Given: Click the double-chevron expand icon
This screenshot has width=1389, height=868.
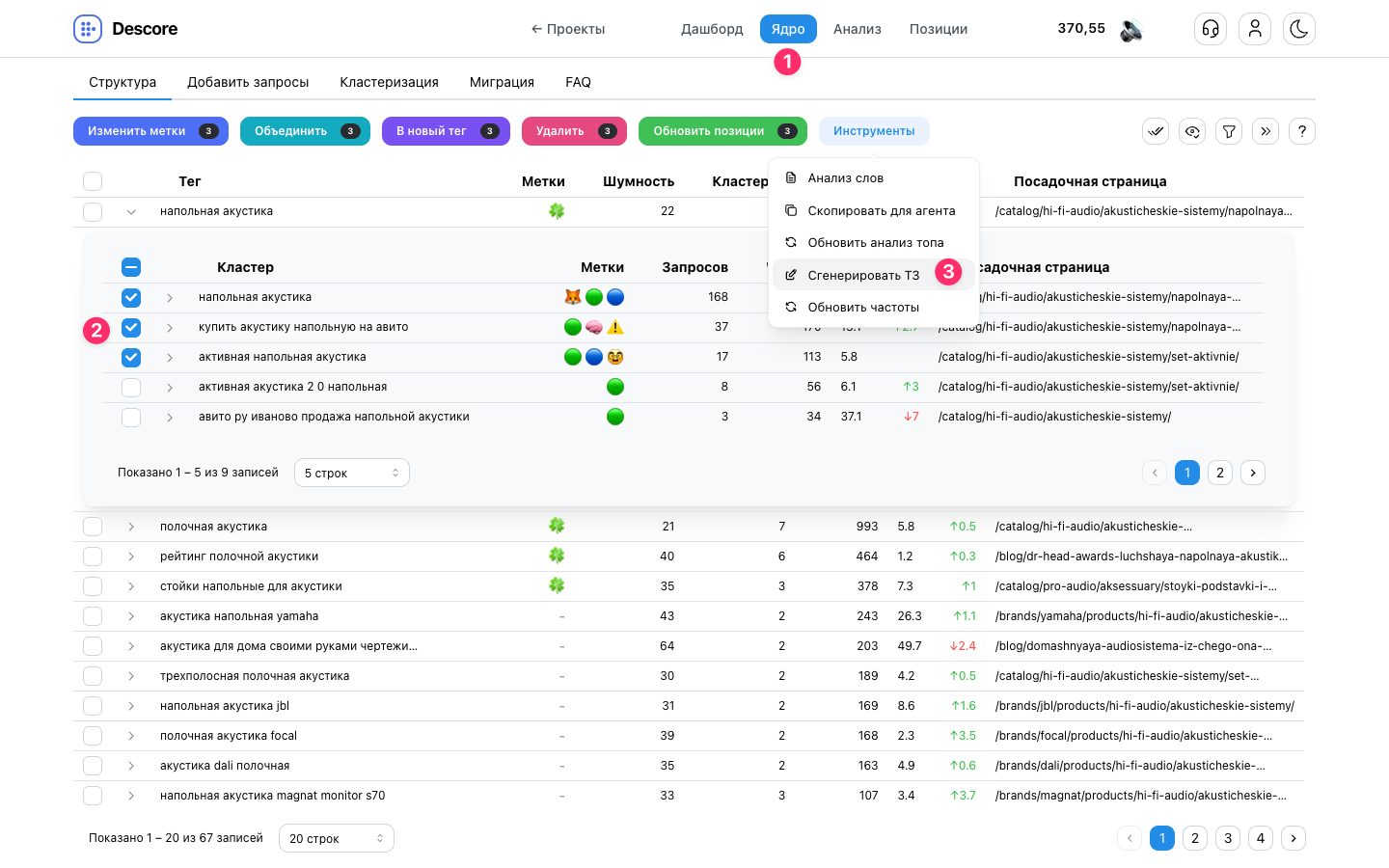Looking at the screenshot, I should point(1266,131).
